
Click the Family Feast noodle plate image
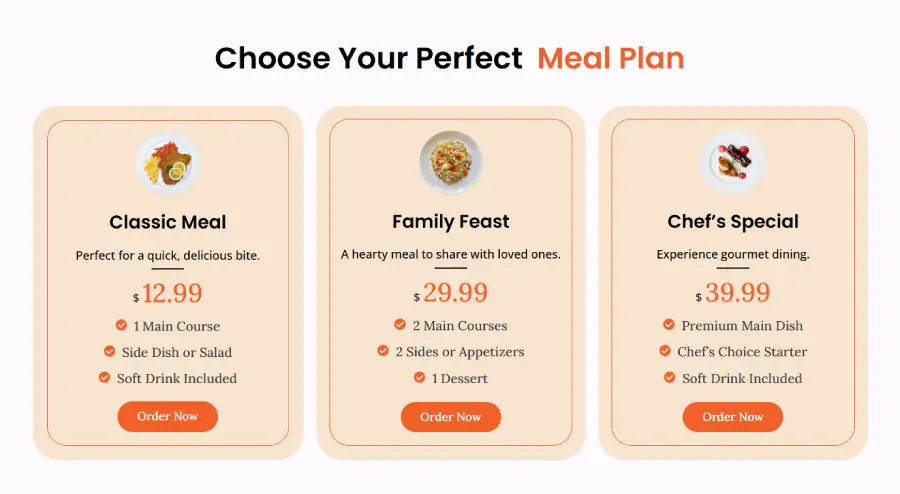451,162
